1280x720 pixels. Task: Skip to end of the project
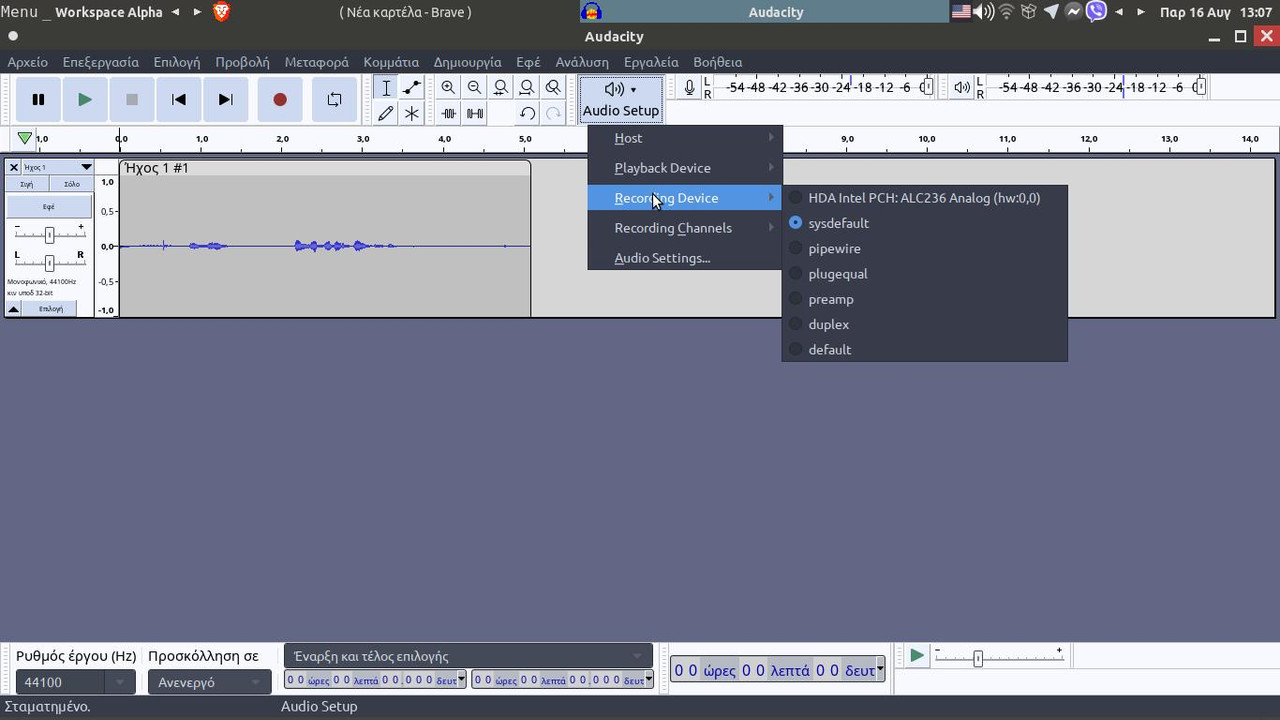point(226,99)
